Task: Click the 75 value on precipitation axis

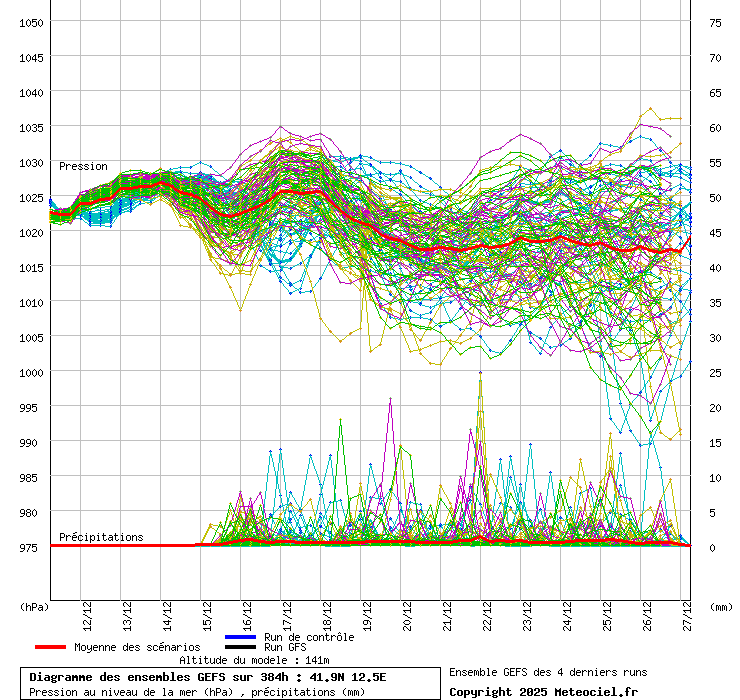Action: point(715,22)
